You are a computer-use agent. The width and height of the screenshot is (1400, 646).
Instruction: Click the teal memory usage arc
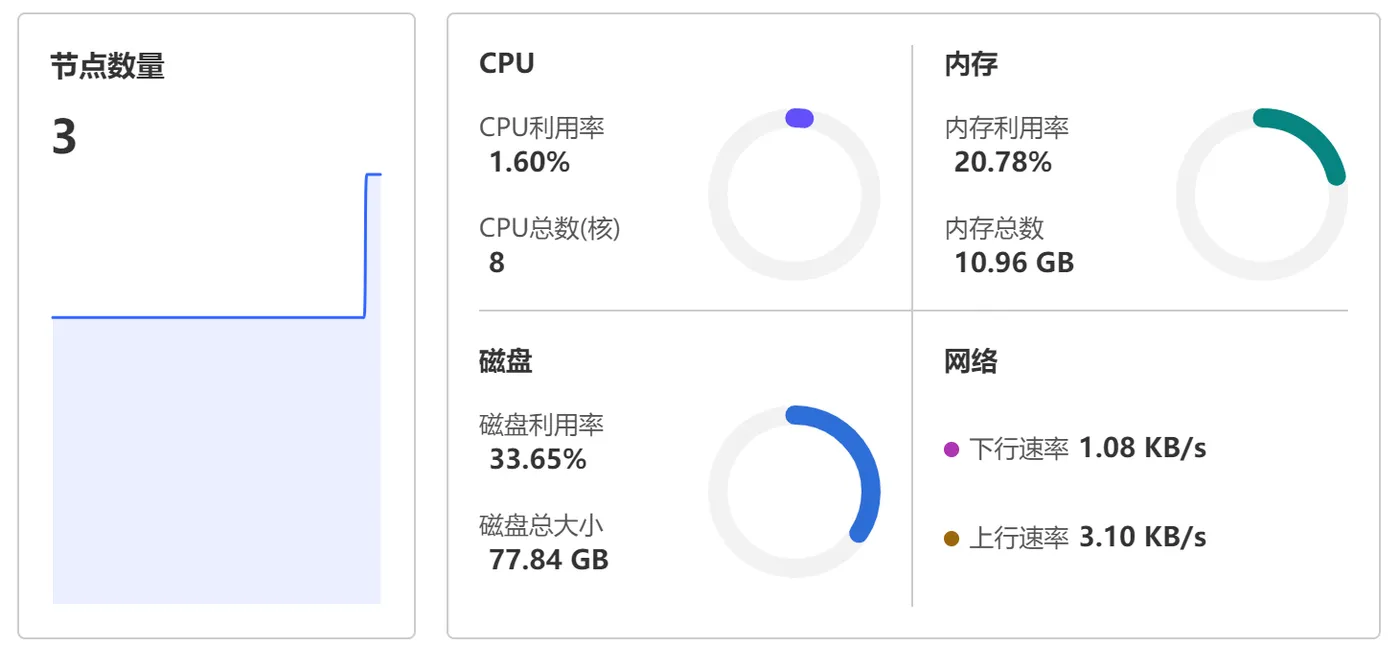click(1312, 137)
